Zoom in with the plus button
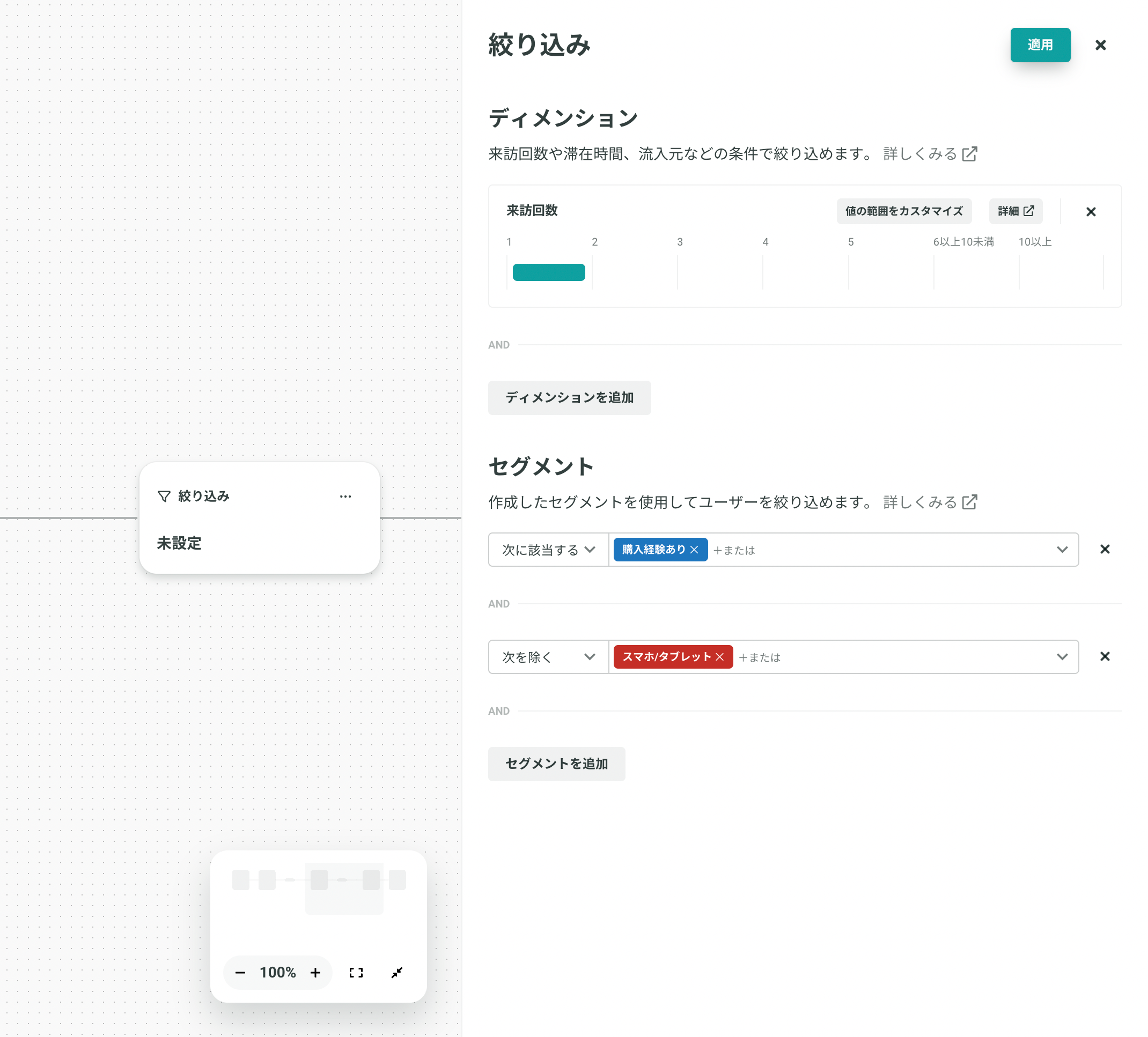 coord(315,973)
